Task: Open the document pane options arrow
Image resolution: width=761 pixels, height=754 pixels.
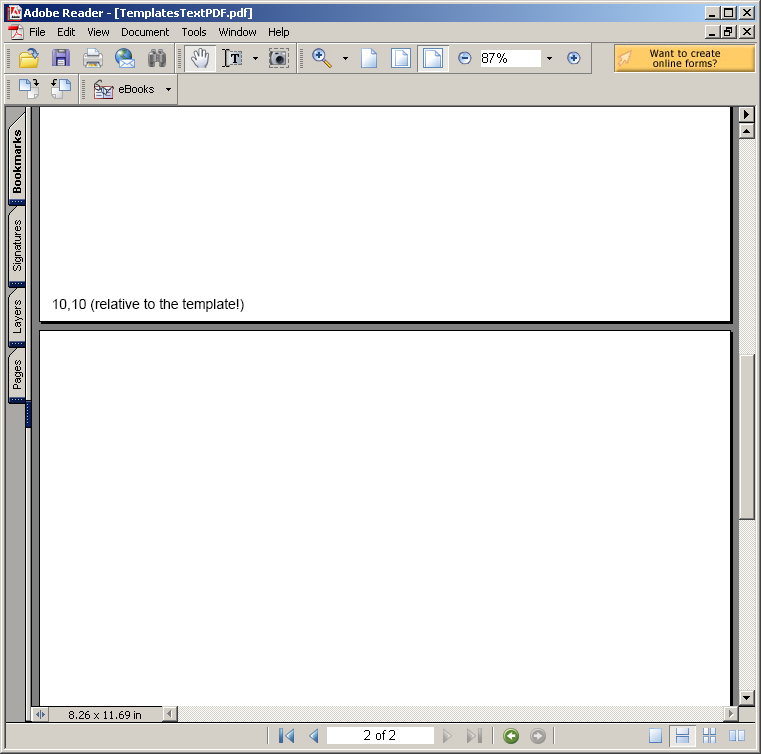Action: [x=746, y=115]
